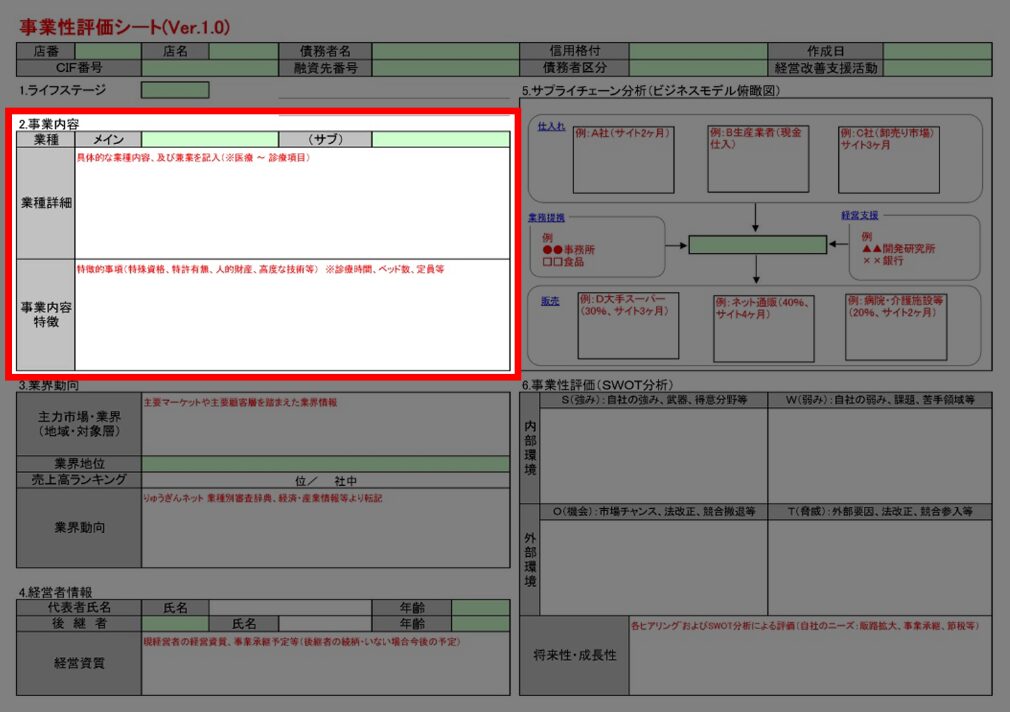Click the W(弱み) text area

coord(880,456)
